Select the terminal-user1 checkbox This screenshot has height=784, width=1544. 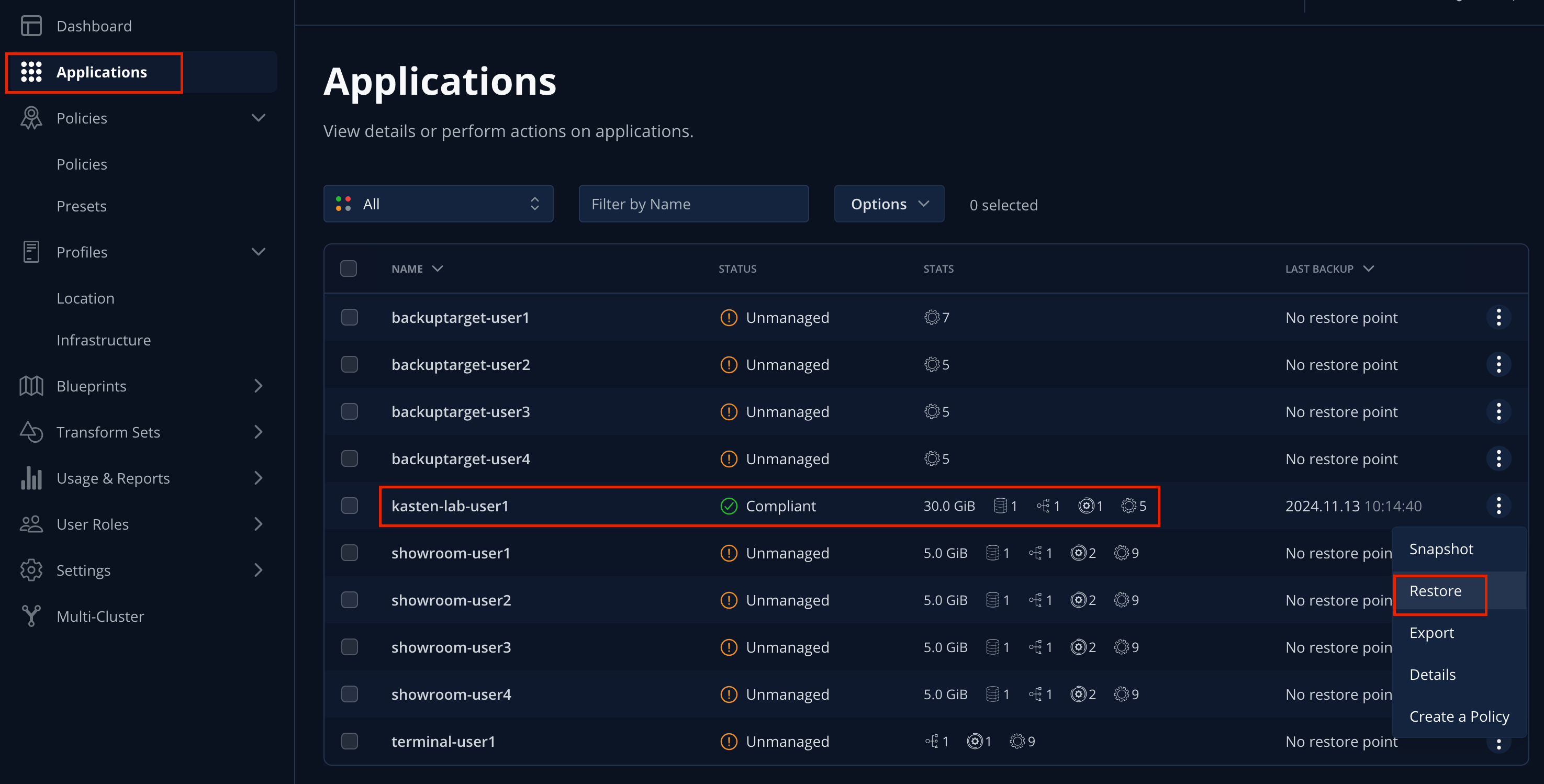click(x=350, y=742)
